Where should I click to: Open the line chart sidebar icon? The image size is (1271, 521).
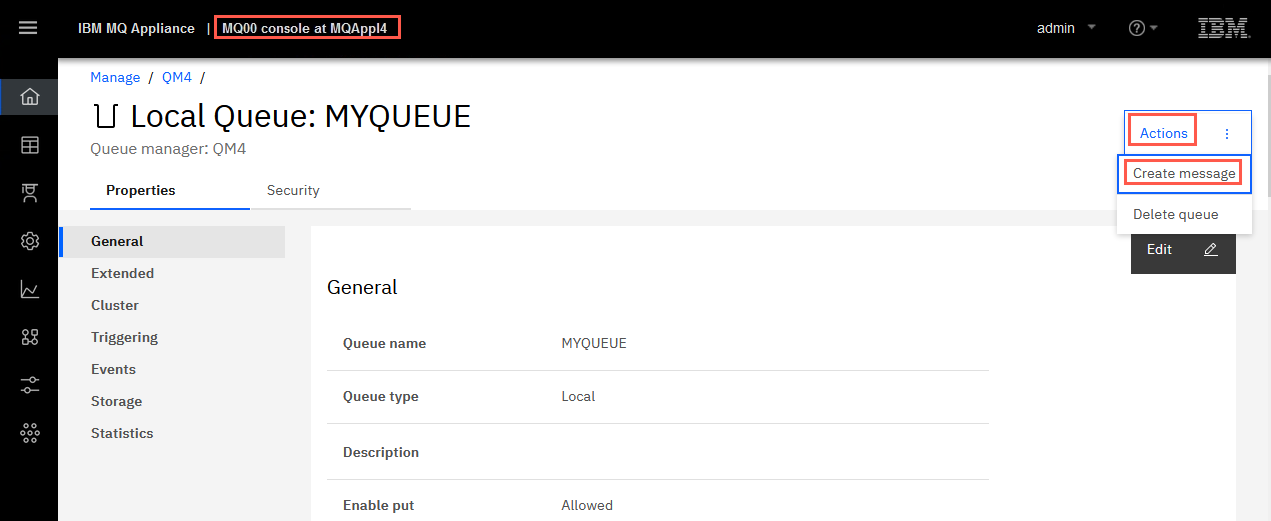click(x=29, y=289)
